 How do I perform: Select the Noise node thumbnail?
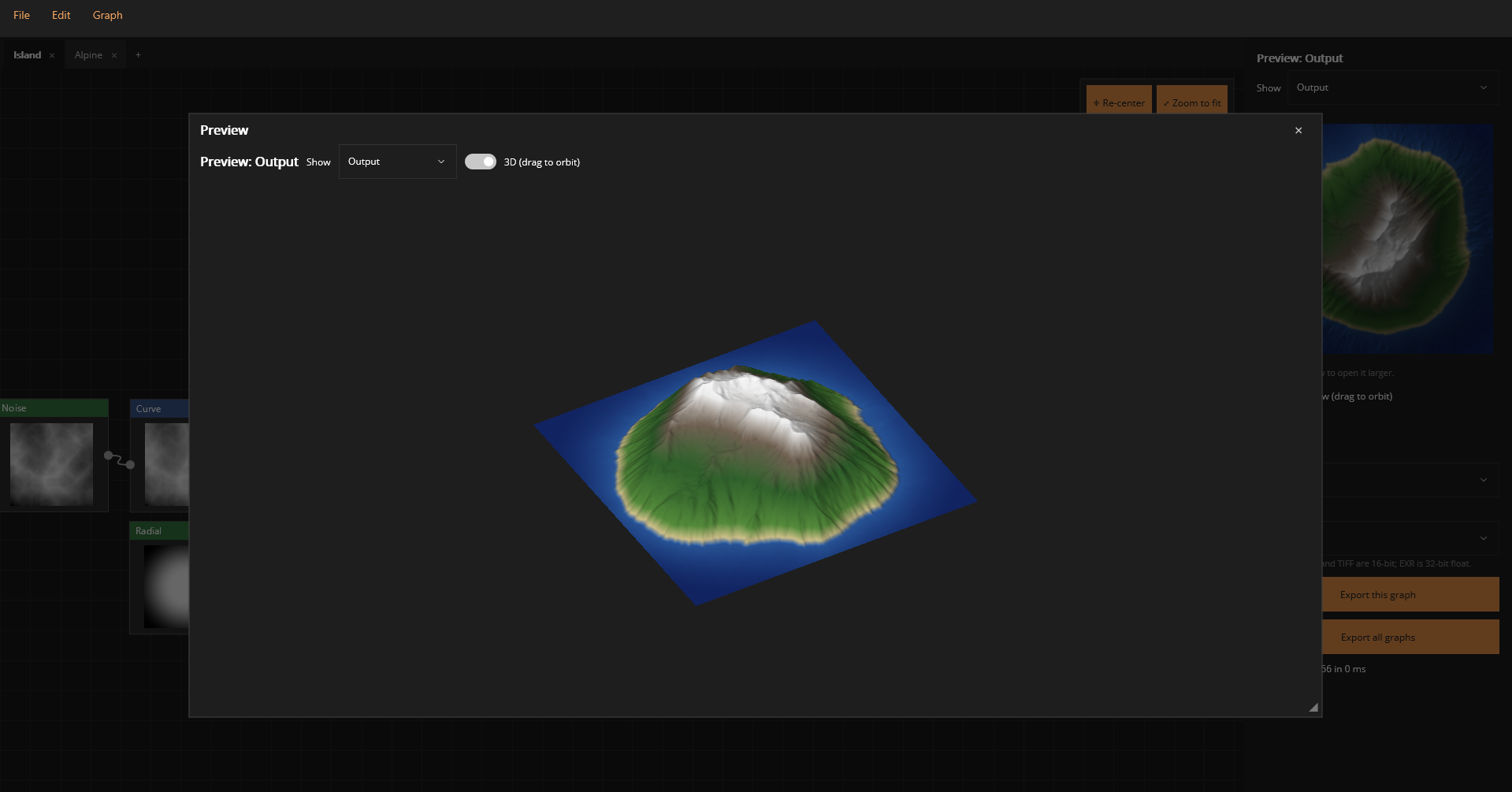[51, 464]
